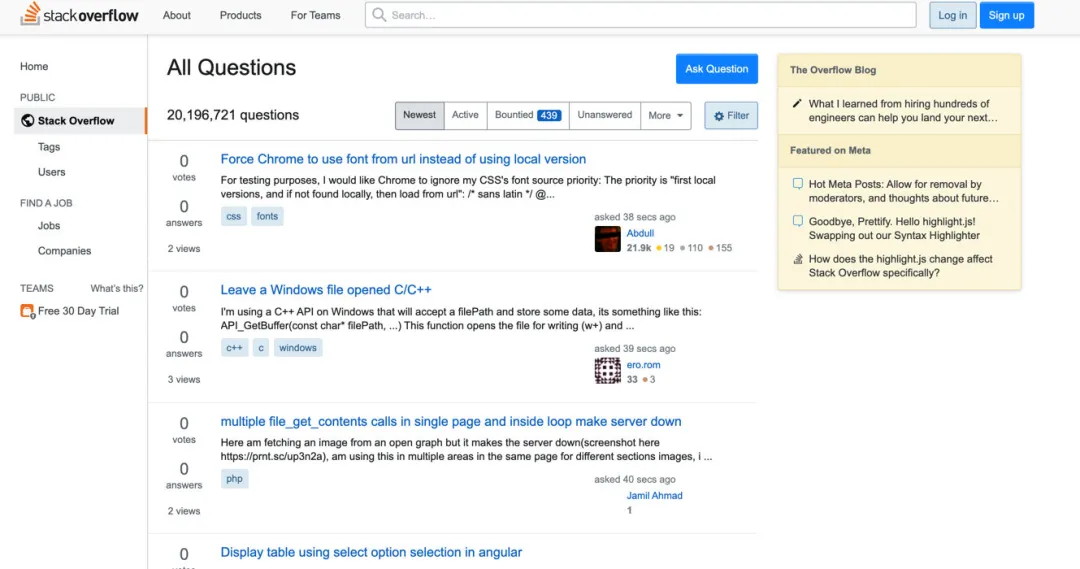This screenshot has height=569, width=1080.
Task: Open highlight.js change meta question
Action: point(900,266)
